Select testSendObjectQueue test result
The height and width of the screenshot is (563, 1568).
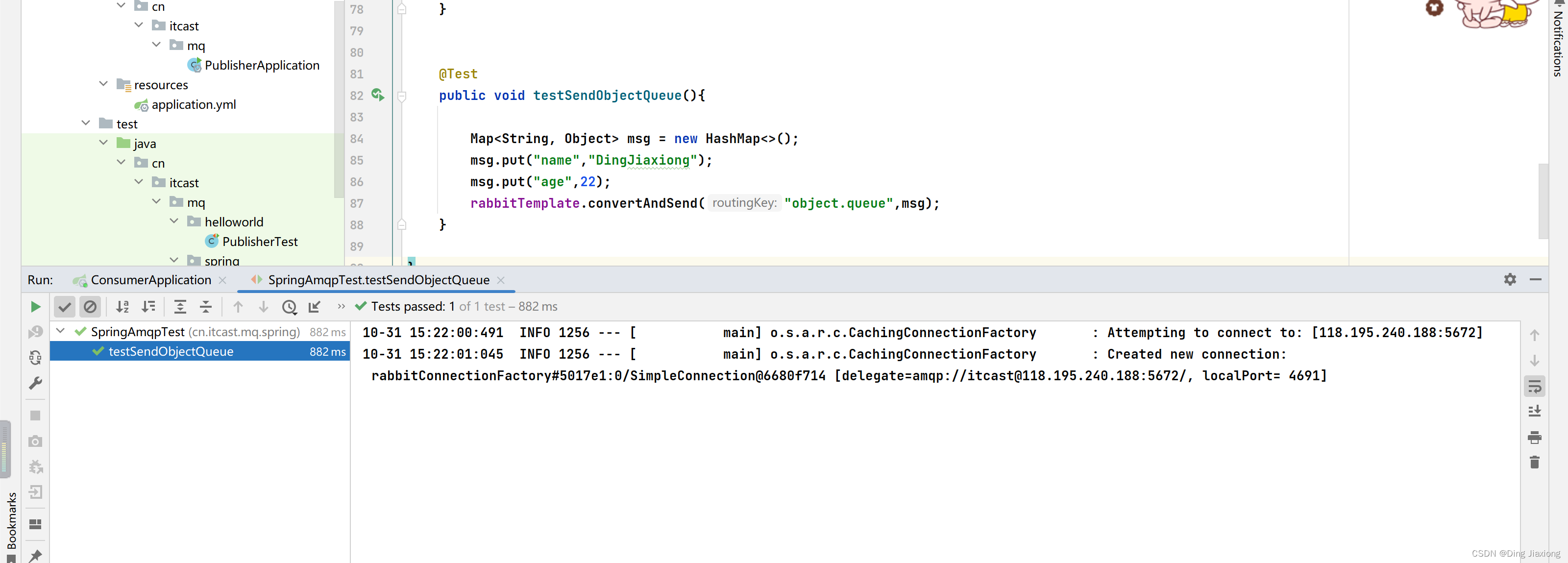coord(199,351)
